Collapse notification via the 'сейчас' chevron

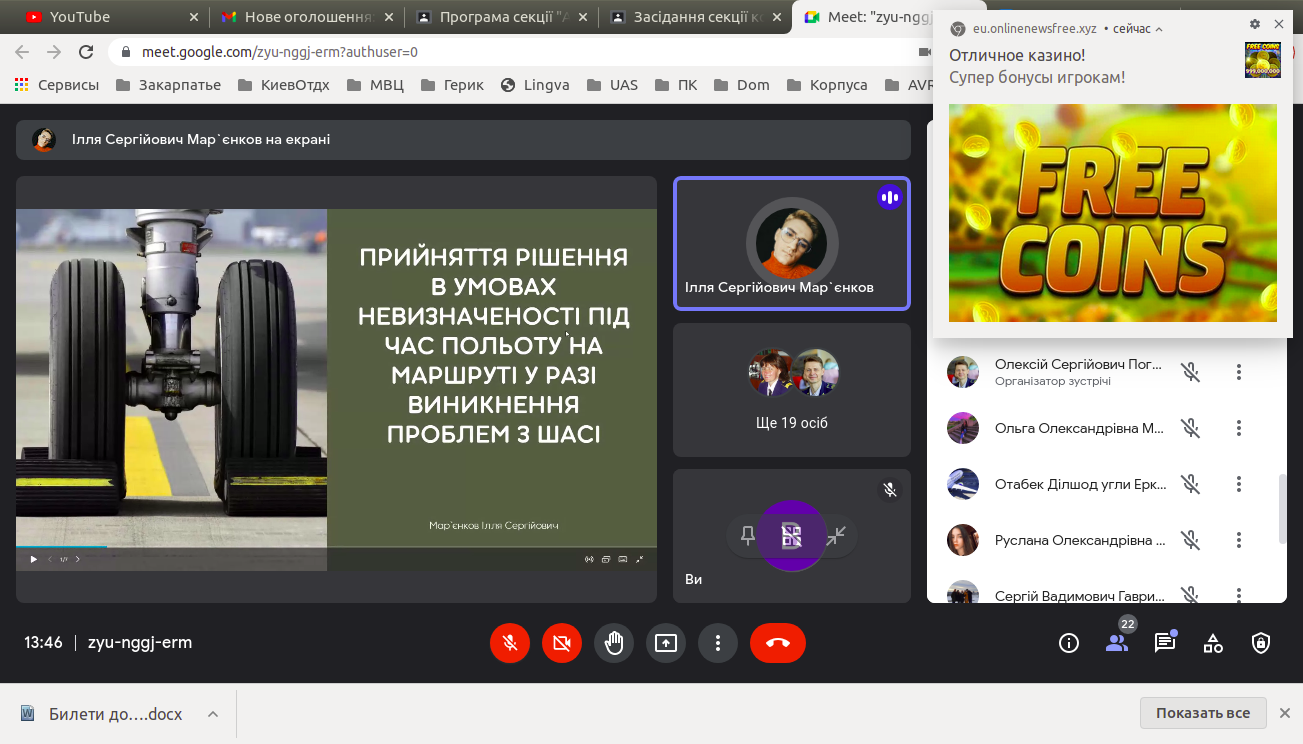1159,29
